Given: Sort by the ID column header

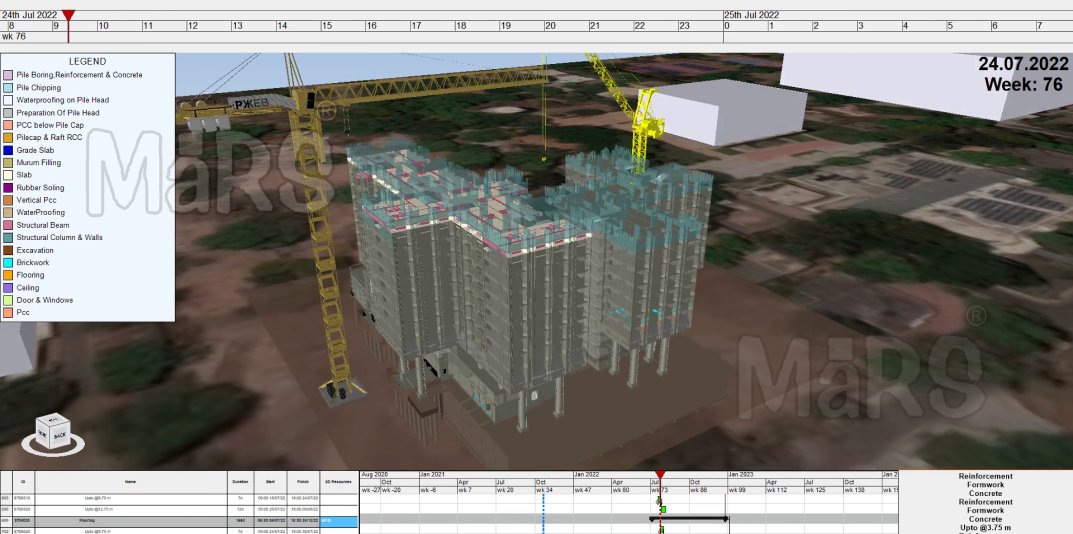Looking at the screenshot, I should tap(23, 482).
